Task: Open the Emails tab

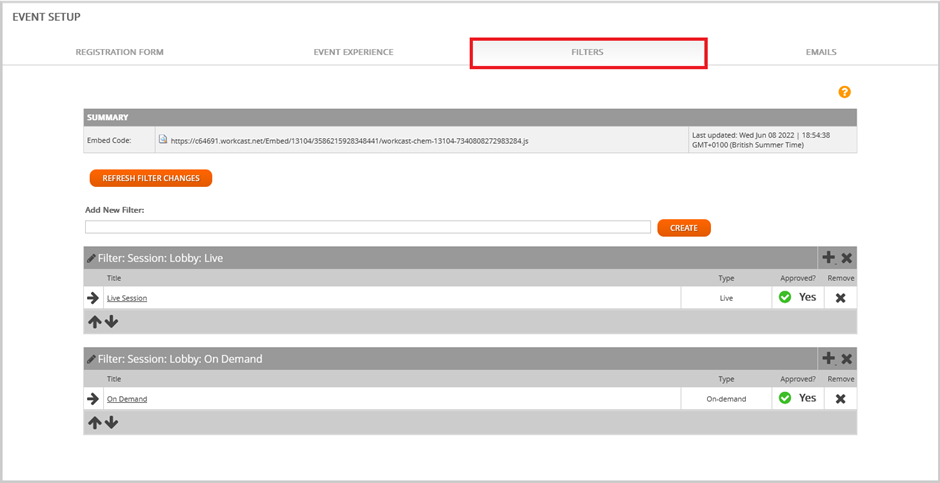Action: [x=821, y=52]
